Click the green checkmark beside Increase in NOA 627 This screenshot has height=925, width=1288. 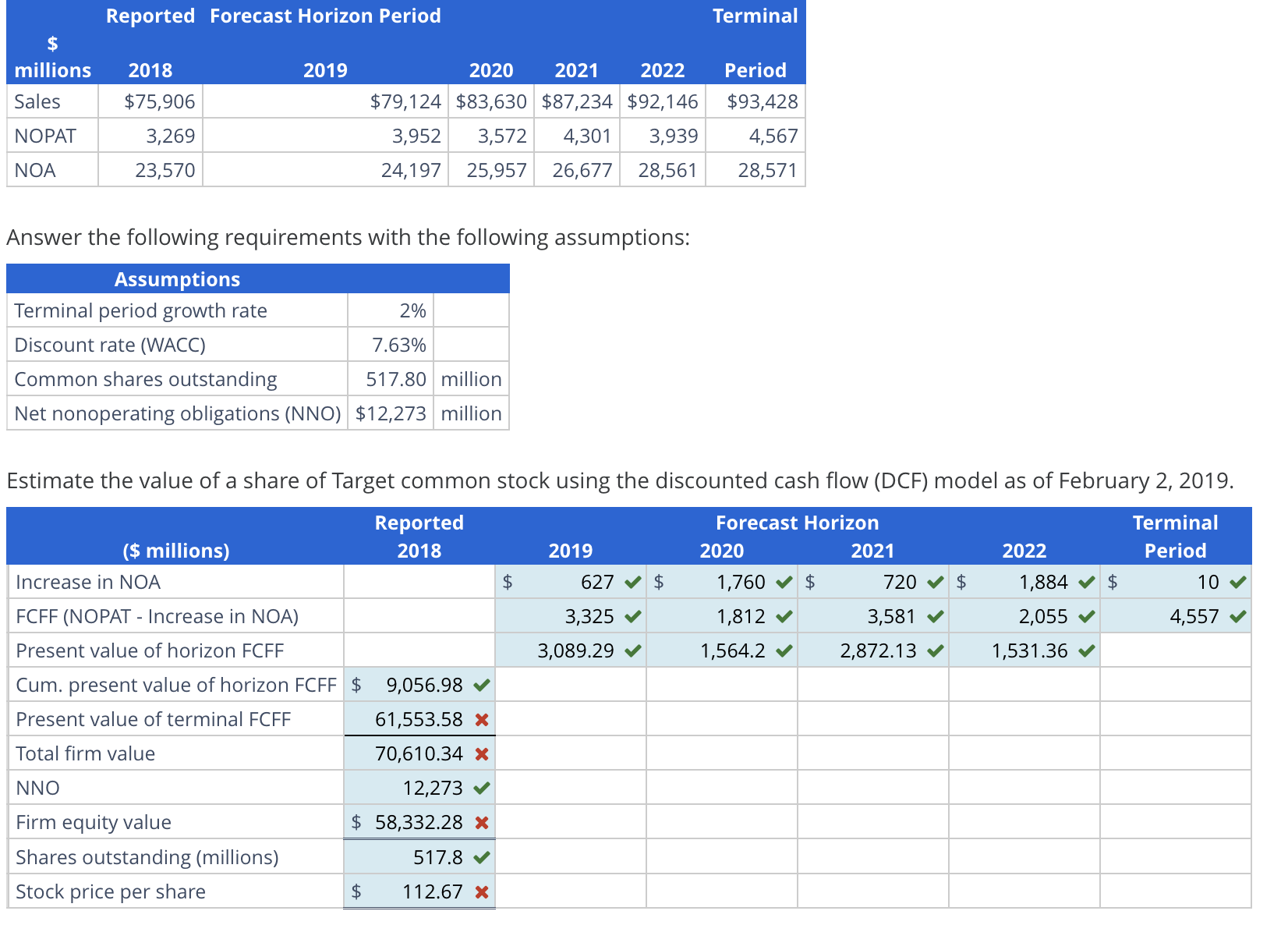click(632, 582)
